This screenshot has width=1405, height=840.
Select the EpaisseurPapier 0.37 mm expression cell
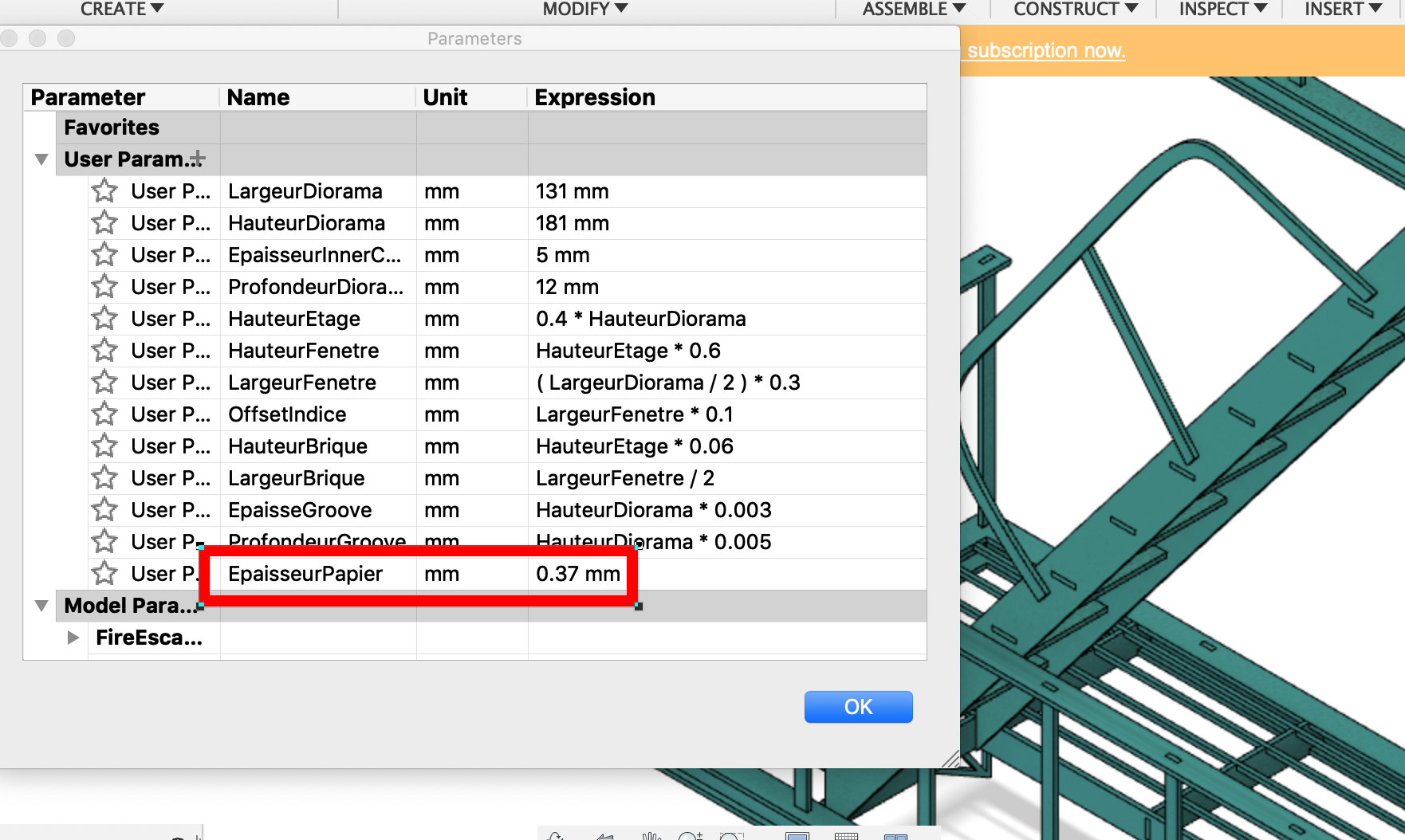pos(578,574)
